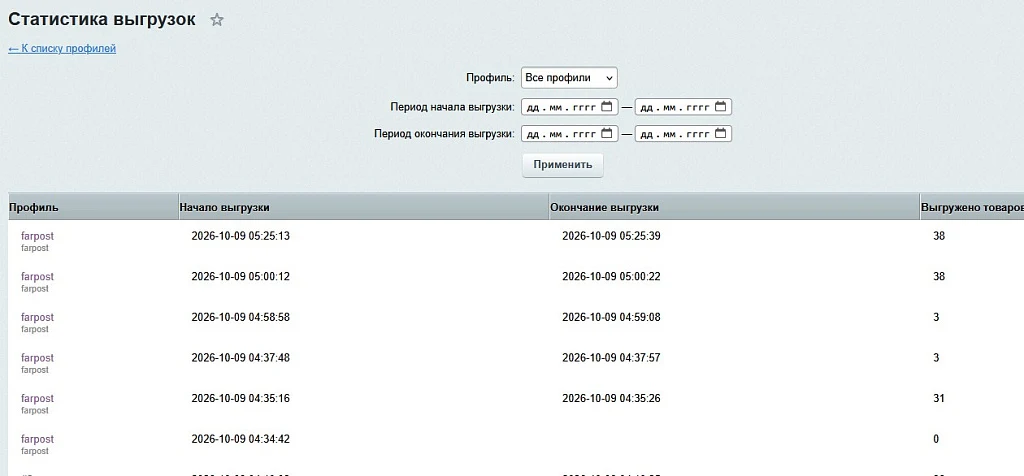Go back via К списку профилей link

[62, 48]
